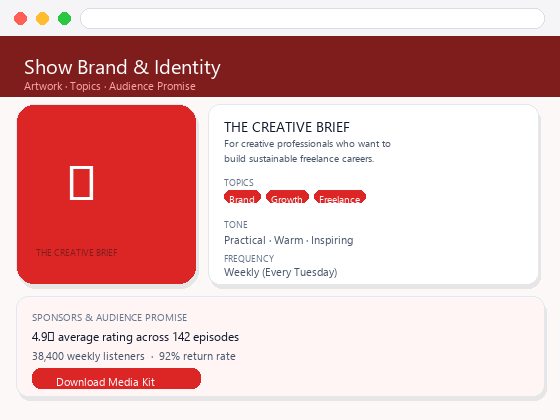560x420 pixels.
Task: Click the Download Media Kit button
Action: coord(116,379)
